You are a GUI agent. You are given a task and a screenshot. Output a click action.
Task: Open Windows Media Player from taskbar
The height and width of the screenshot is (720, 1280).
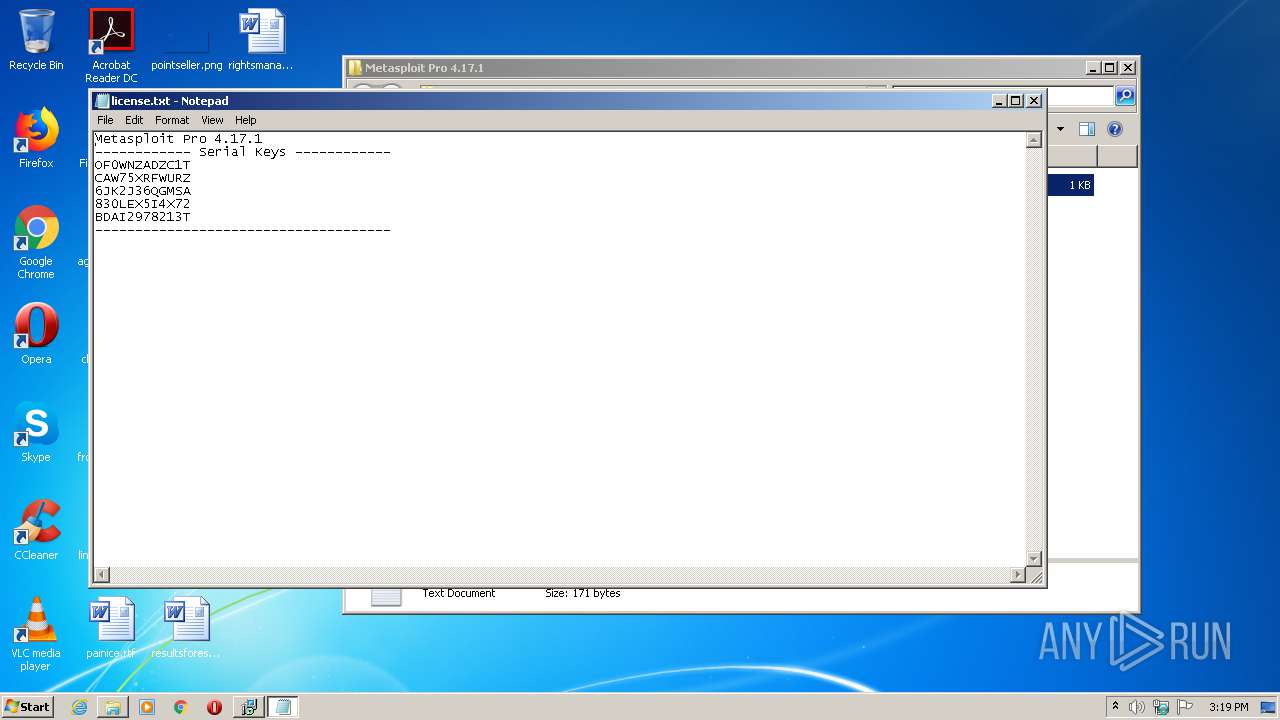coord(147,707)
